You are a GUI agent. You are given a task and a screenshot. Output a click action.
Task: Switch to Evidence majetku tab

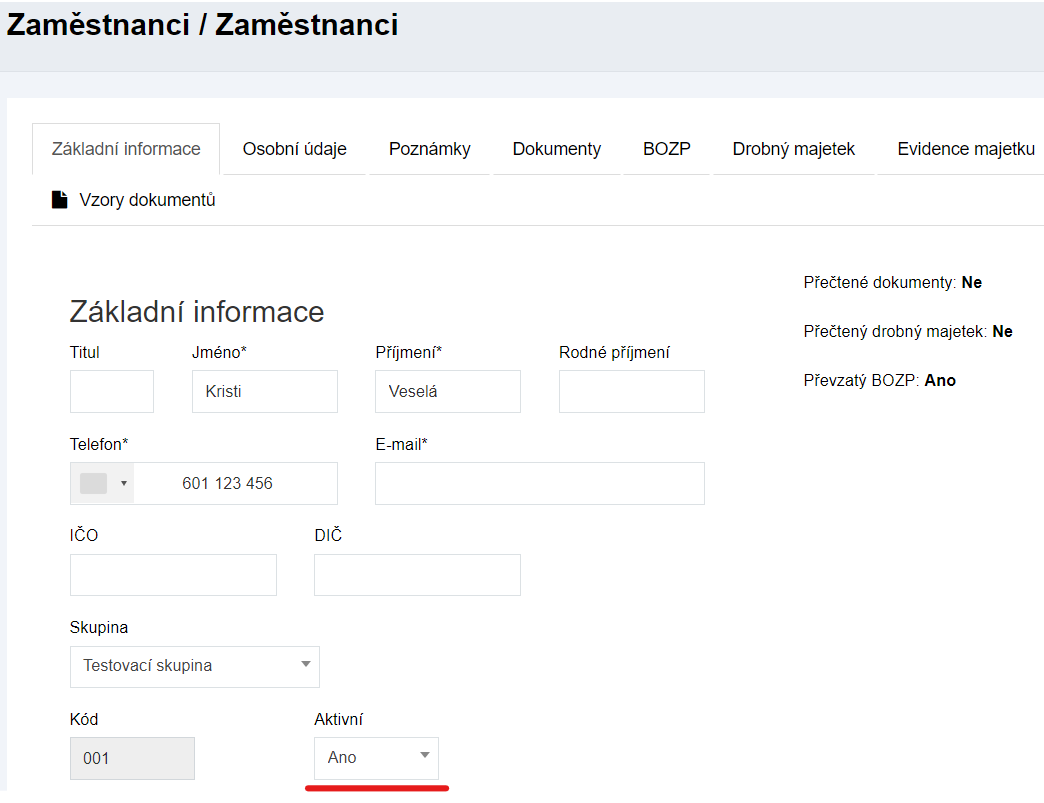(x=965, y=149)
